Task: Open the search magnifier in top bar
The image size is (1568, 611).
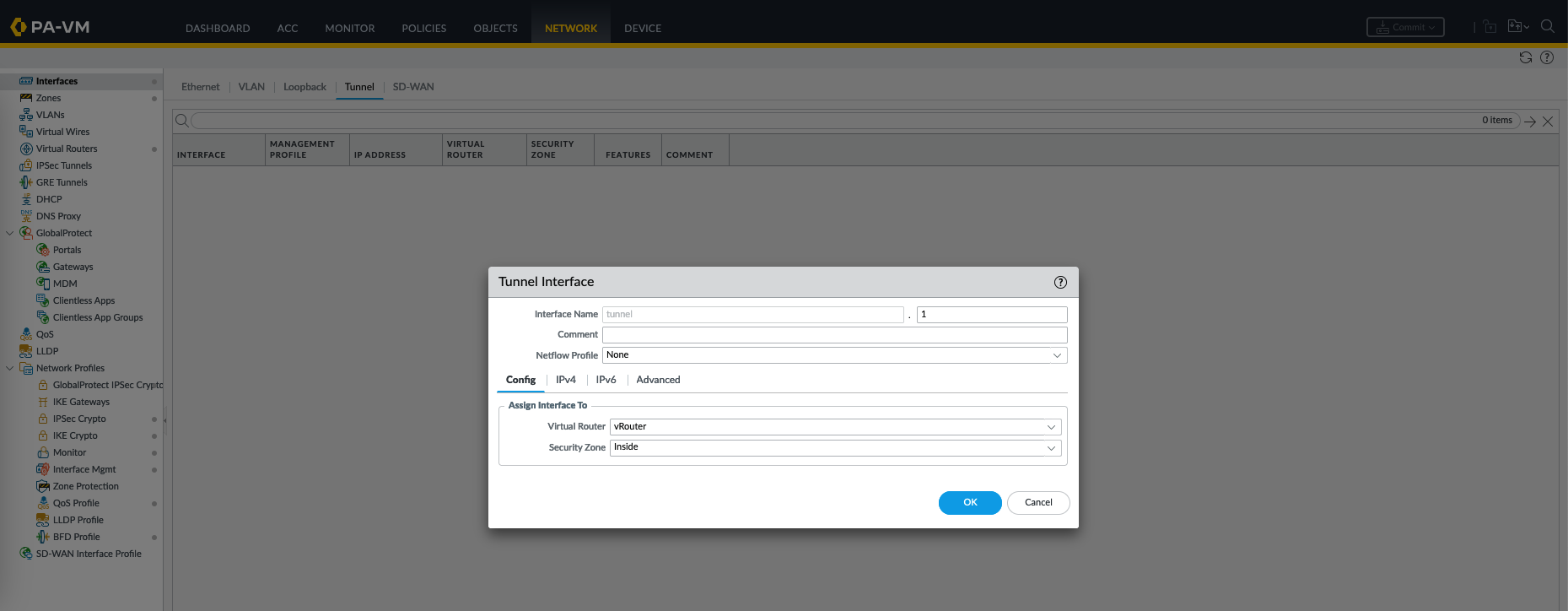Action: [1547, 27]
